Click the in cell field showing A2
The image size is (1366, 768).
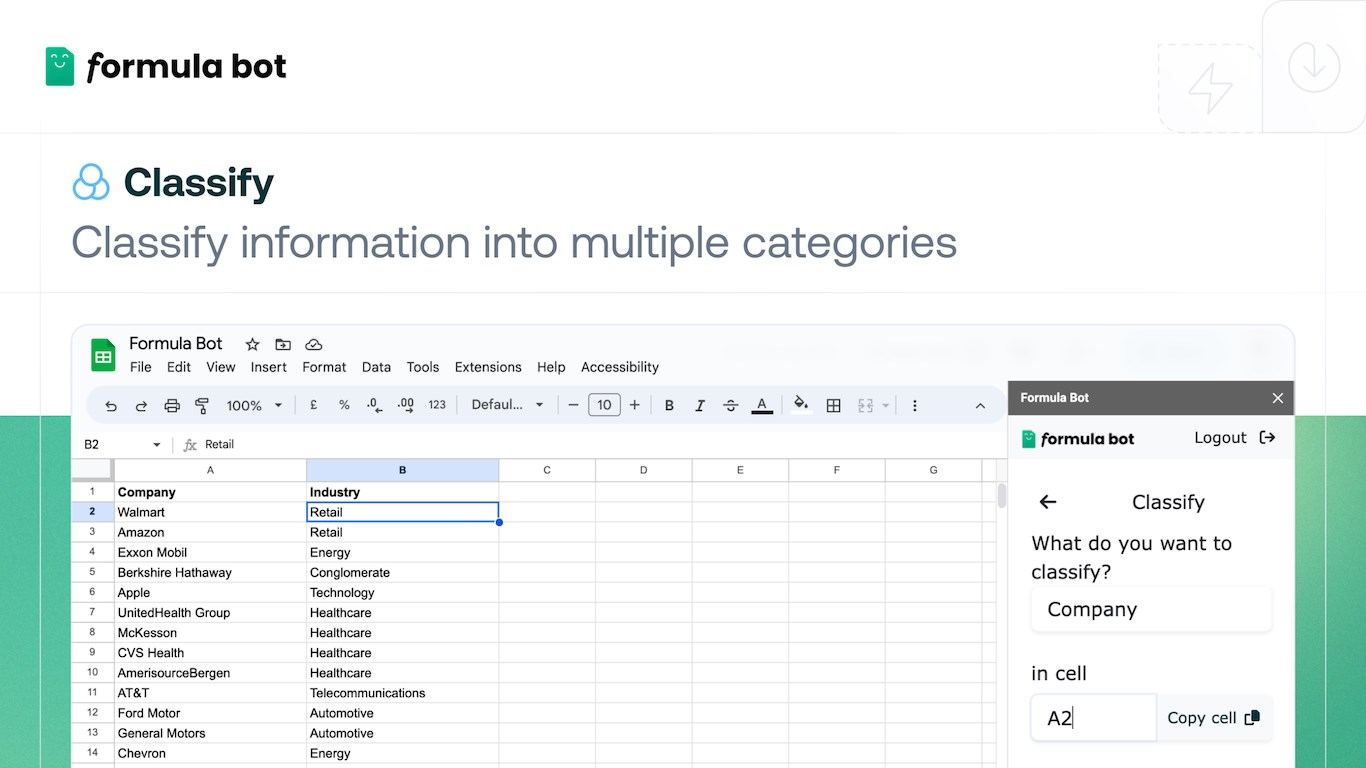point(1094,718)
